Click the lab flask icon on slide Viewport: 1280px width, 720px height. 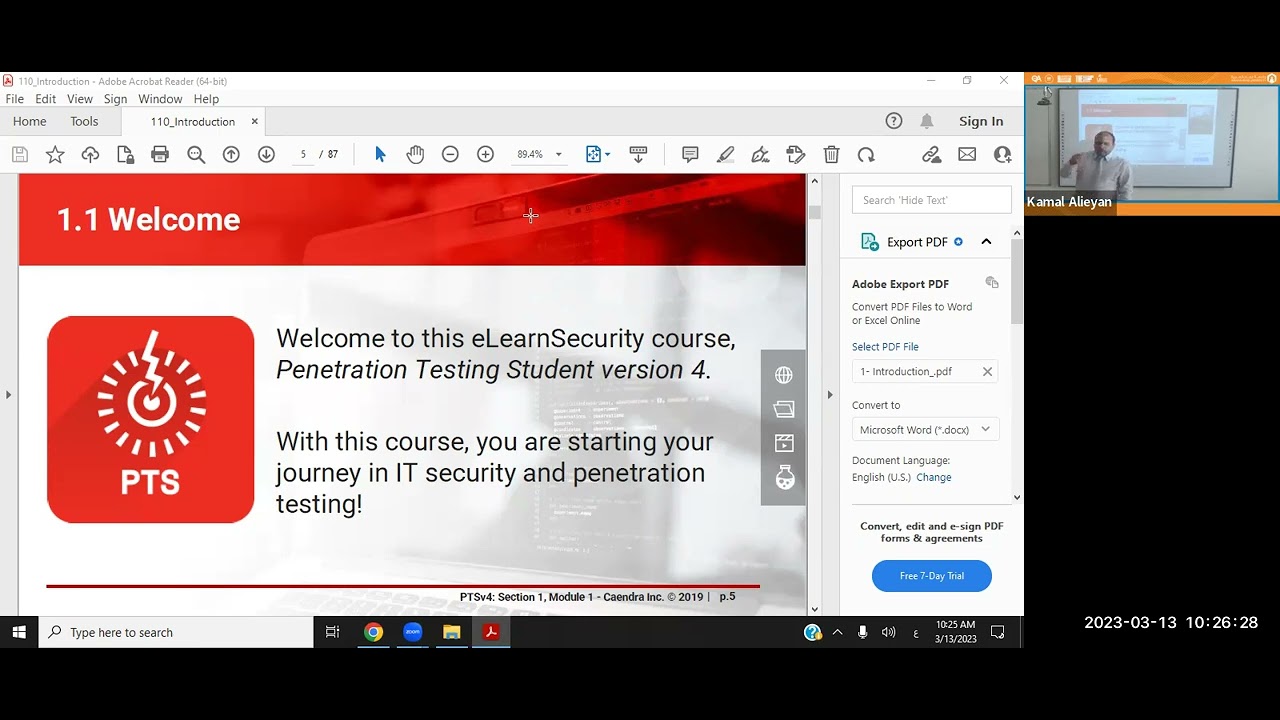tap(784, 478)
